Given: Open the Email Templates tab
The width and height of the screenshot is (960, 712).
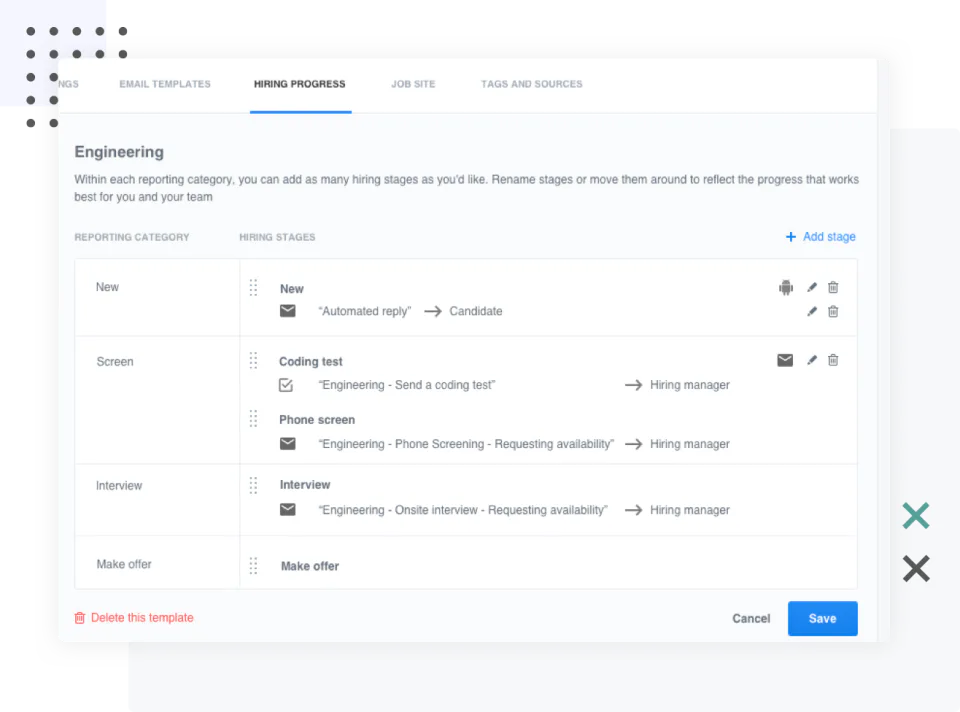Looking at the screenshot, I should [x=165, y=84].
